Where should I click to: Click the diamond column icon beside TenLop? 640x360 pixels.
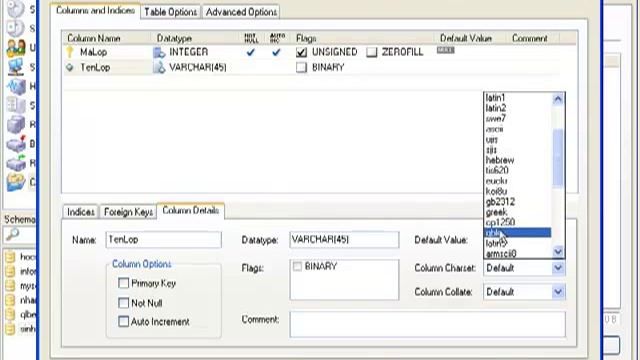pos(70,67)
